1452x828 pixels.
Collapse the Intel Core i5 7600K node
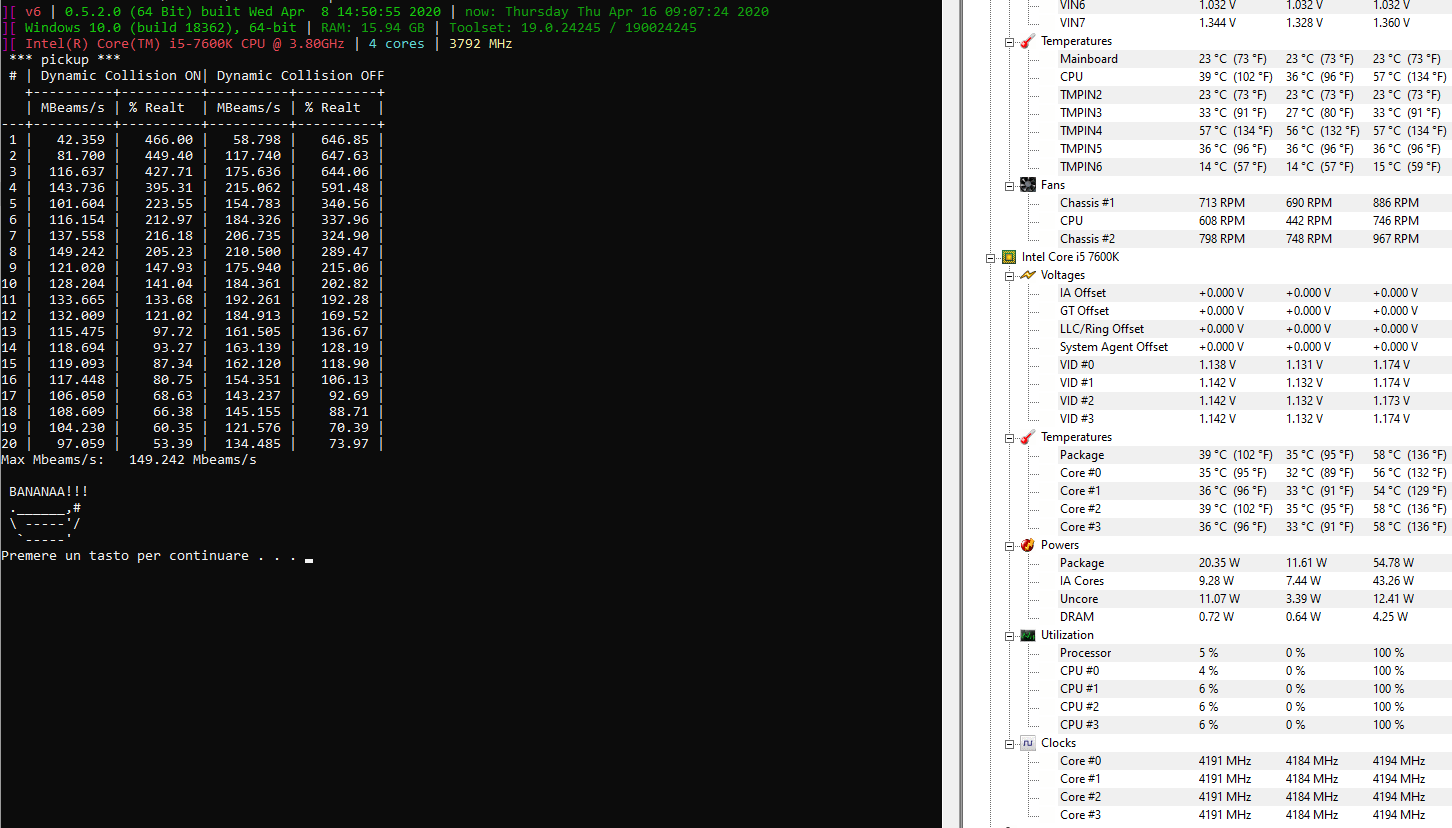pos(992,257)
